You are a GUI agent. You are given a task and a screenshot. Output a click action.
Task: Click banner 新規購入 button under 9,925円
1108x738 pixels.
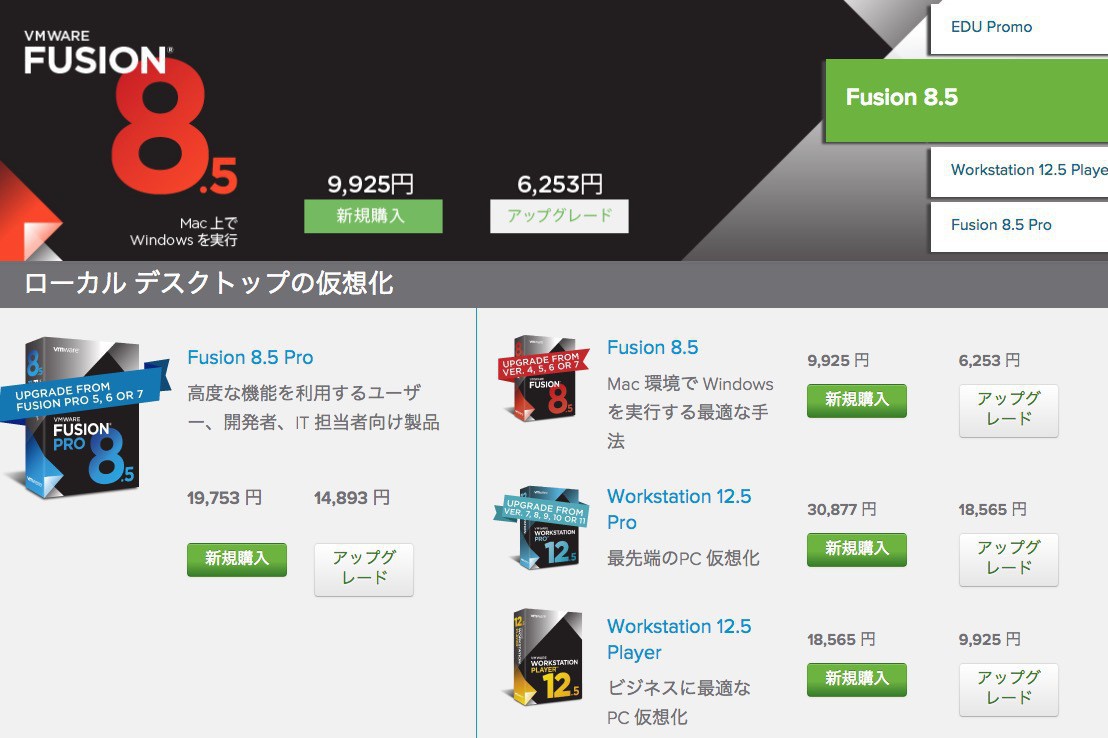tap(373, 216)
